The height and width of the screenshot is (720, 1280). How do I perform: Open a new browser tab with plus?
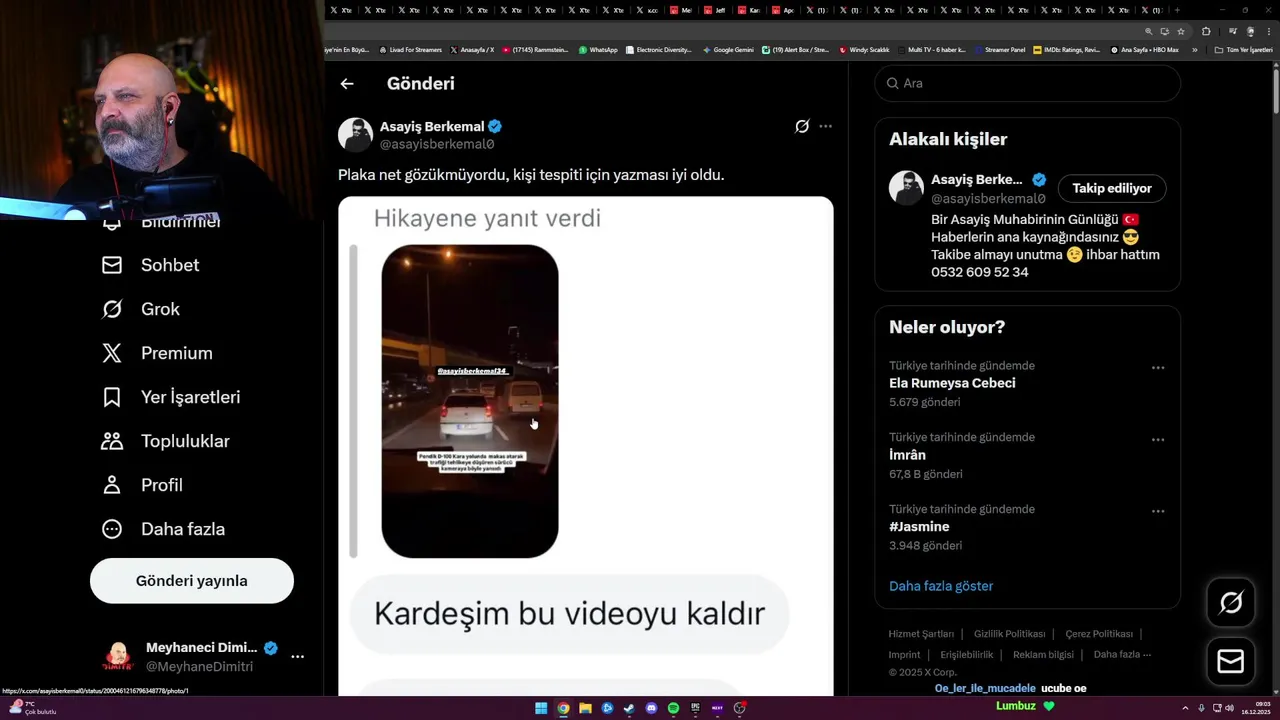tap(1177, 10)
